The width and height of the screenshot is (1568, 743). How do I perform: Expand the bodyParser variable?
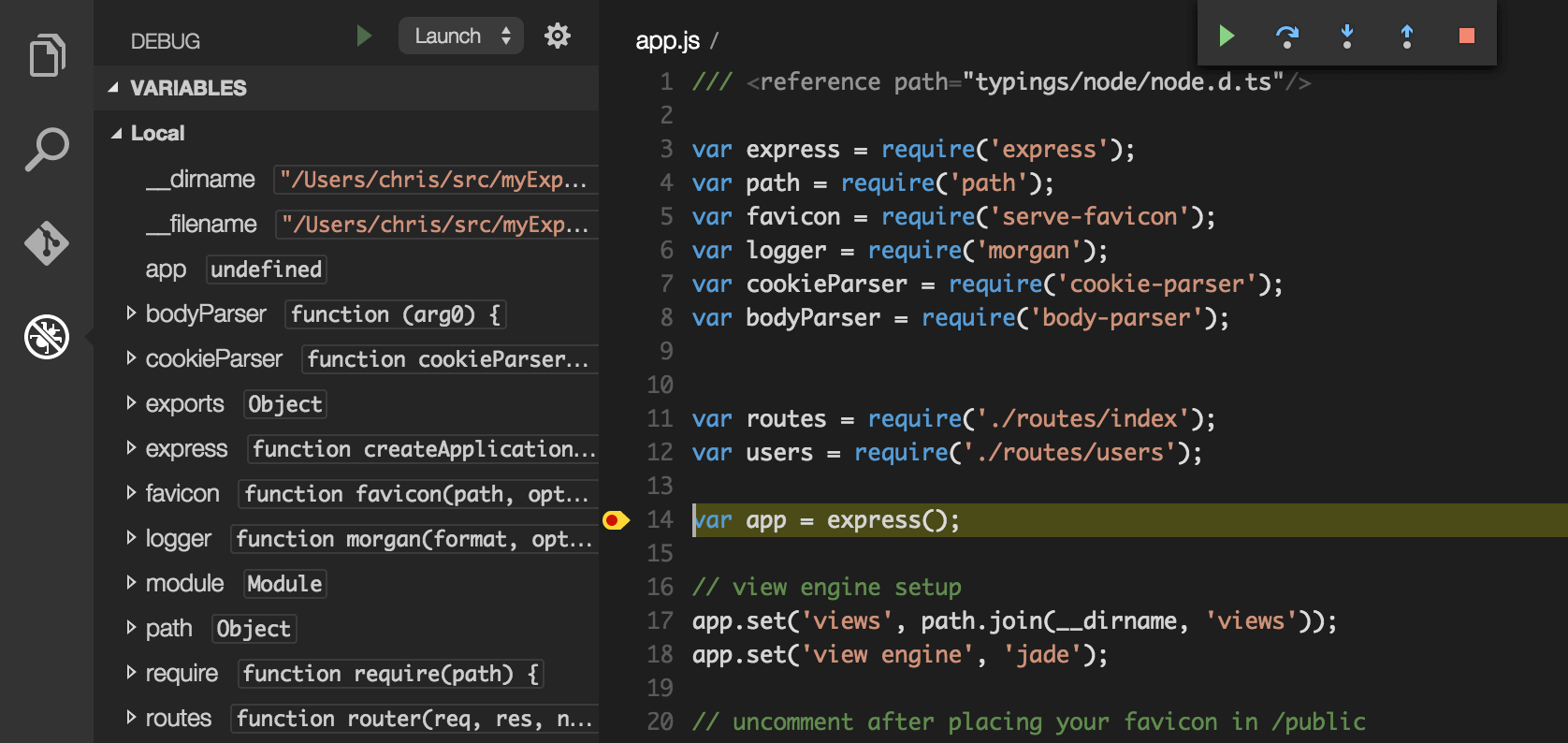(x=132, y=313)
